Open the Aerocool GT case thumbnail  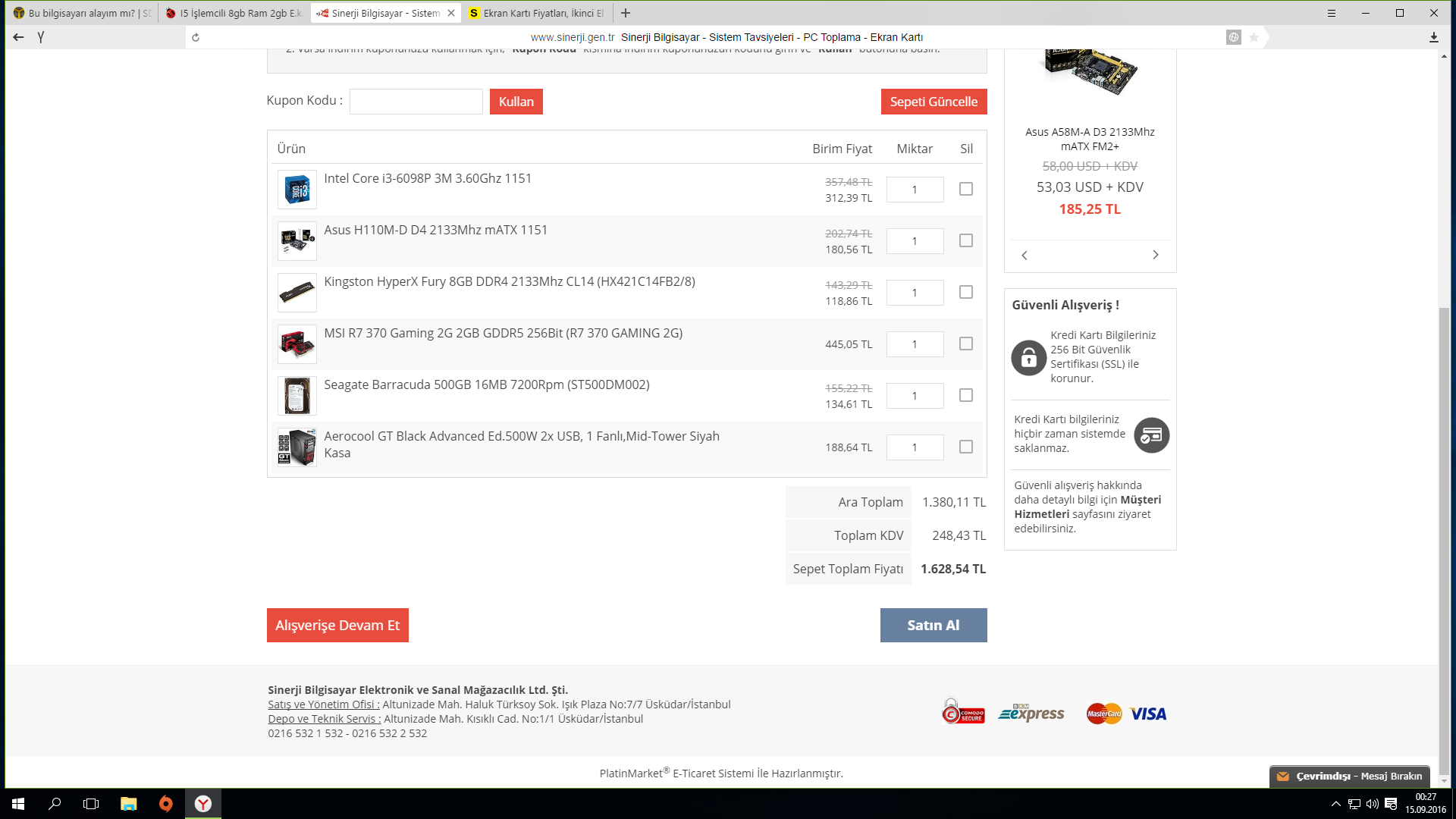coord(297,447)
